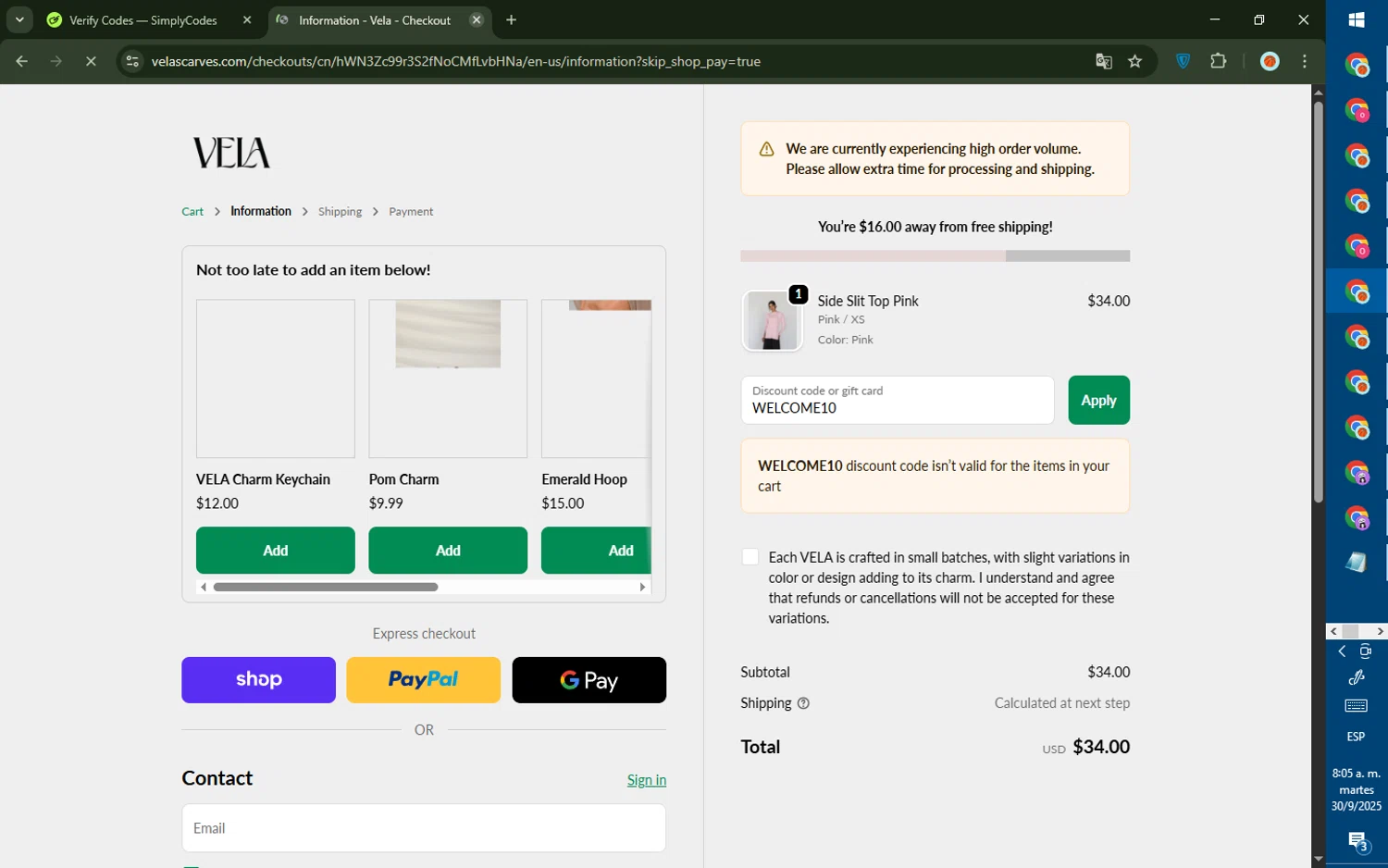Click the page scrollbar down arrow
The height and width of the screenshot is (868, 1388).
point(1319,860)
